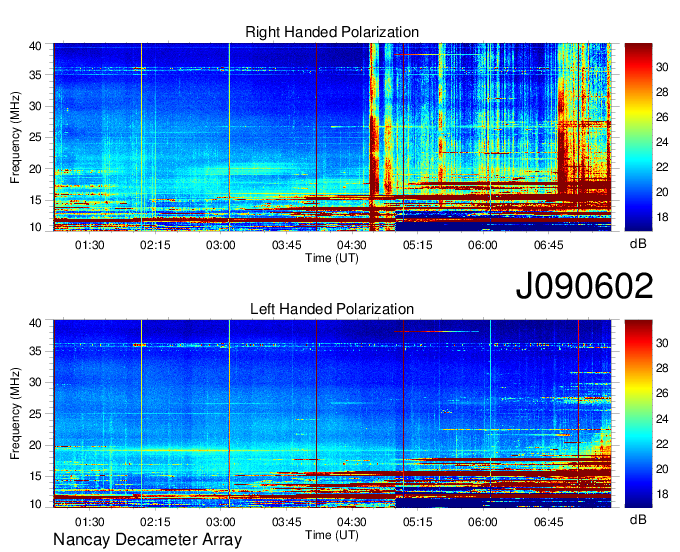Click the 03:00 tick label on bottom plot
680x552 pixels.
pyautogui.click(x=220, y=522)
